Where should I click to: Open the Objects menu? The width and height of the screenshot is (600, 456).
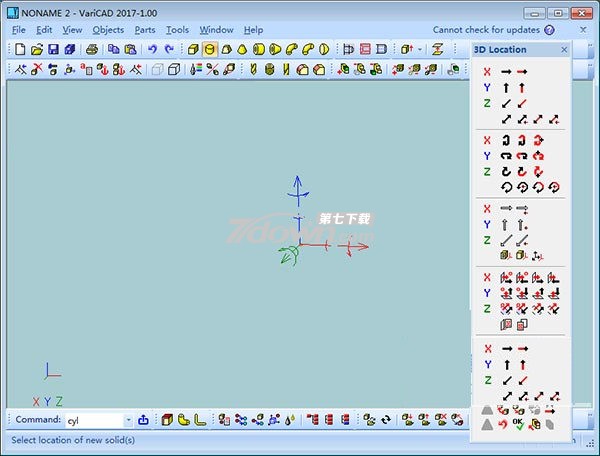(108, 30)
